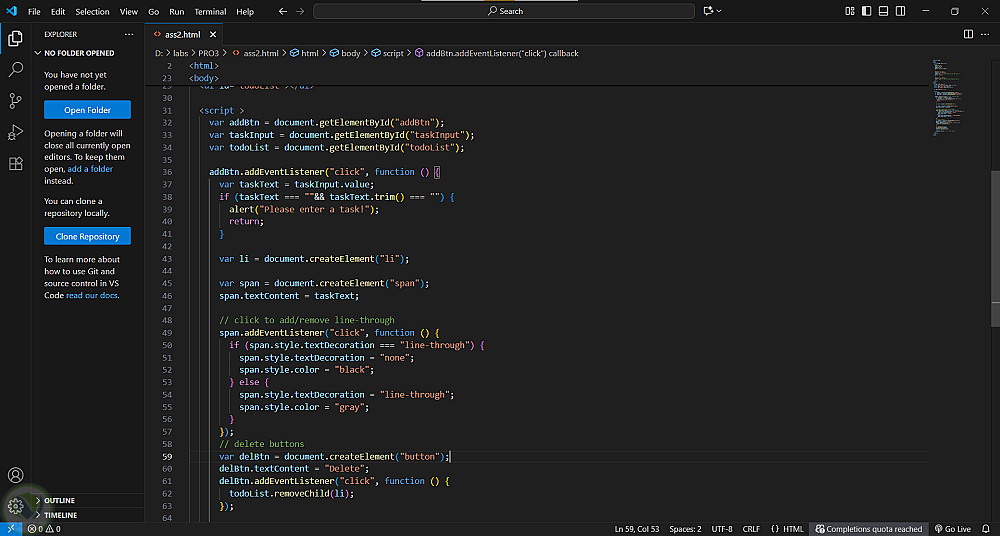The height and width of the screenshot is (536, 1000).
Task: Open the Manage gear settings
Action: coord(15,506)
